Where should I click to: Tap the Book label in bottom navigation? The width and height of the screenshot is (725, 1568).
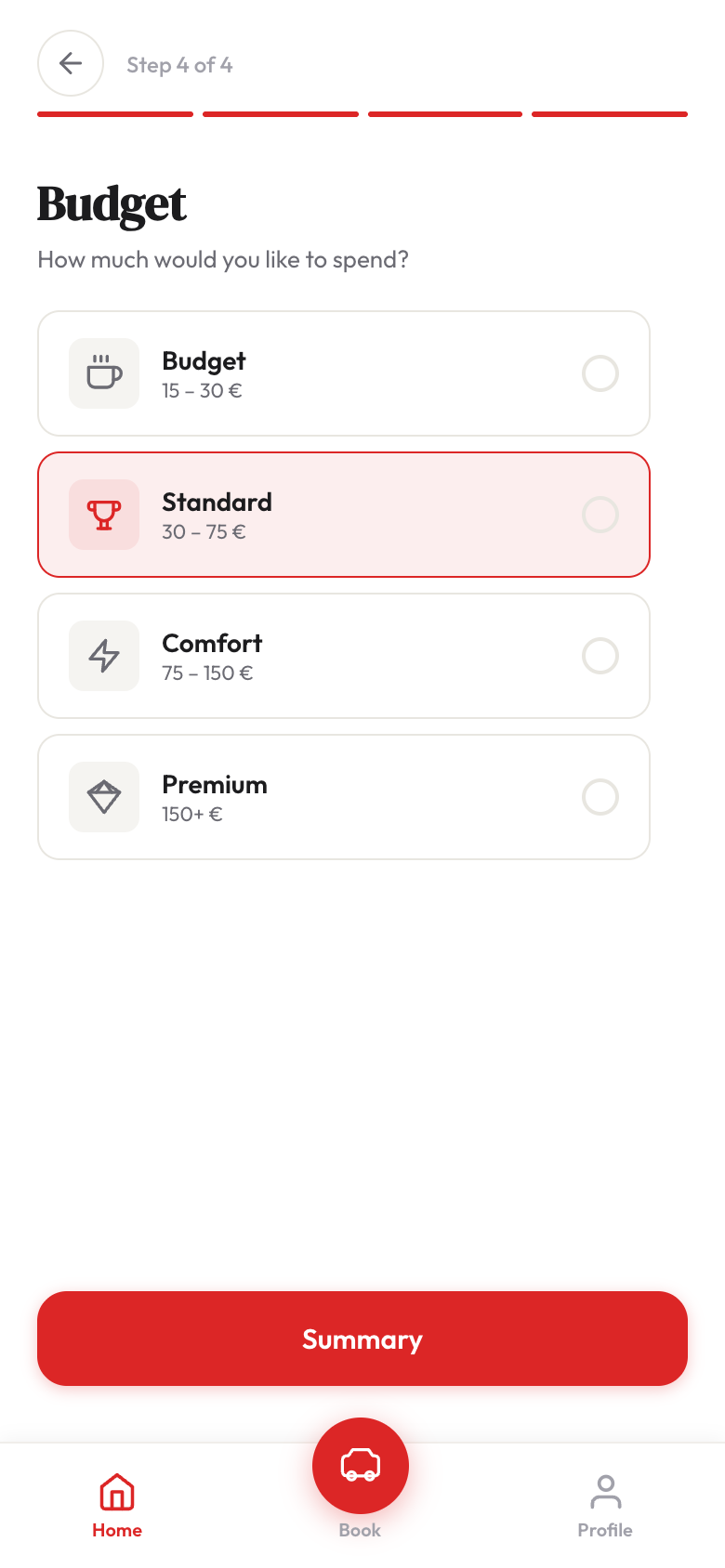click(x=360, y=1530)
